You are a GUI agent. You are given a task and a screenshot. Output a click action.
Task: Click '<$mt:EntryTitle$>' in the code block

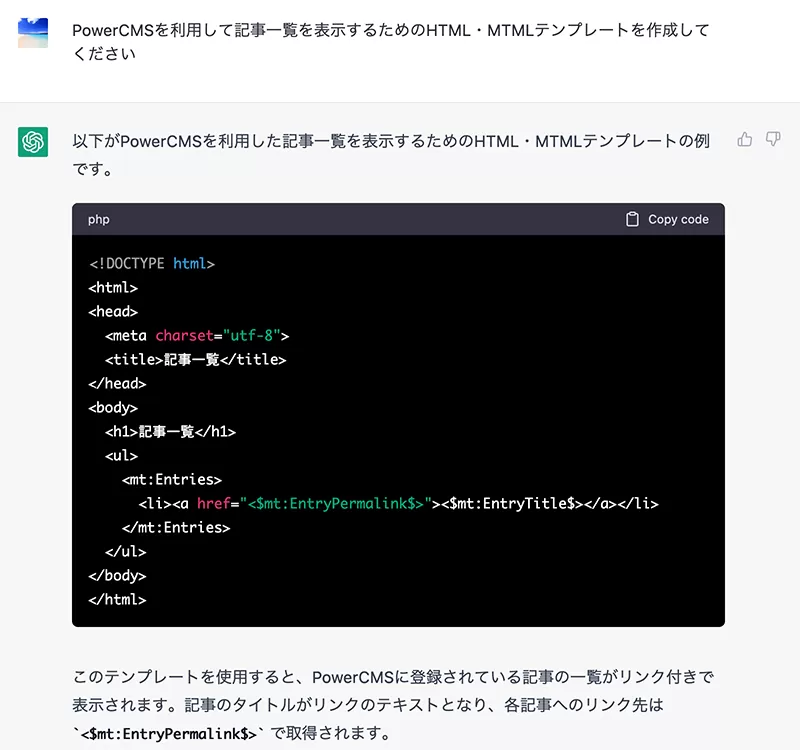tap(512, 504)
